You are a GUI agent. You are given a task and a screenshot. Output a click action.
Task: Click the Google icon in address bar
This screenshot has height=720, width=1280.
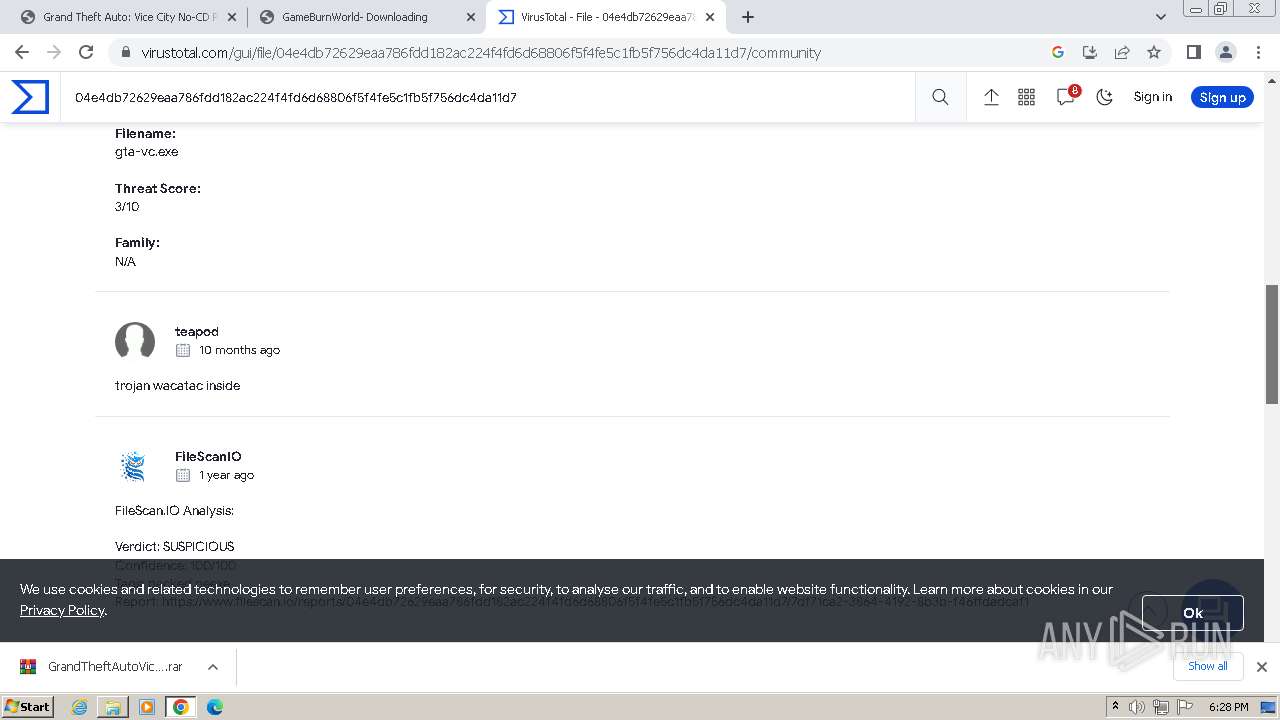(1058, 52)
